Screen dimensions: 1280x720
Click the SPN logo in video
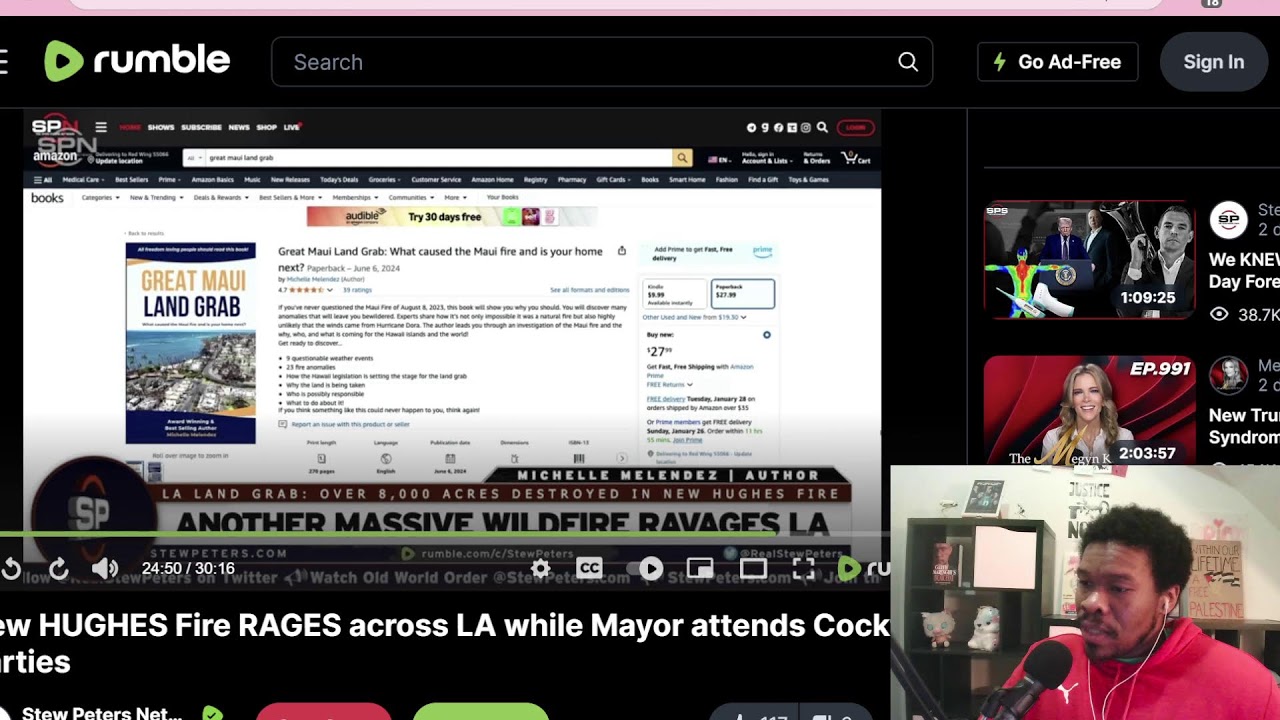pos(55,127)
